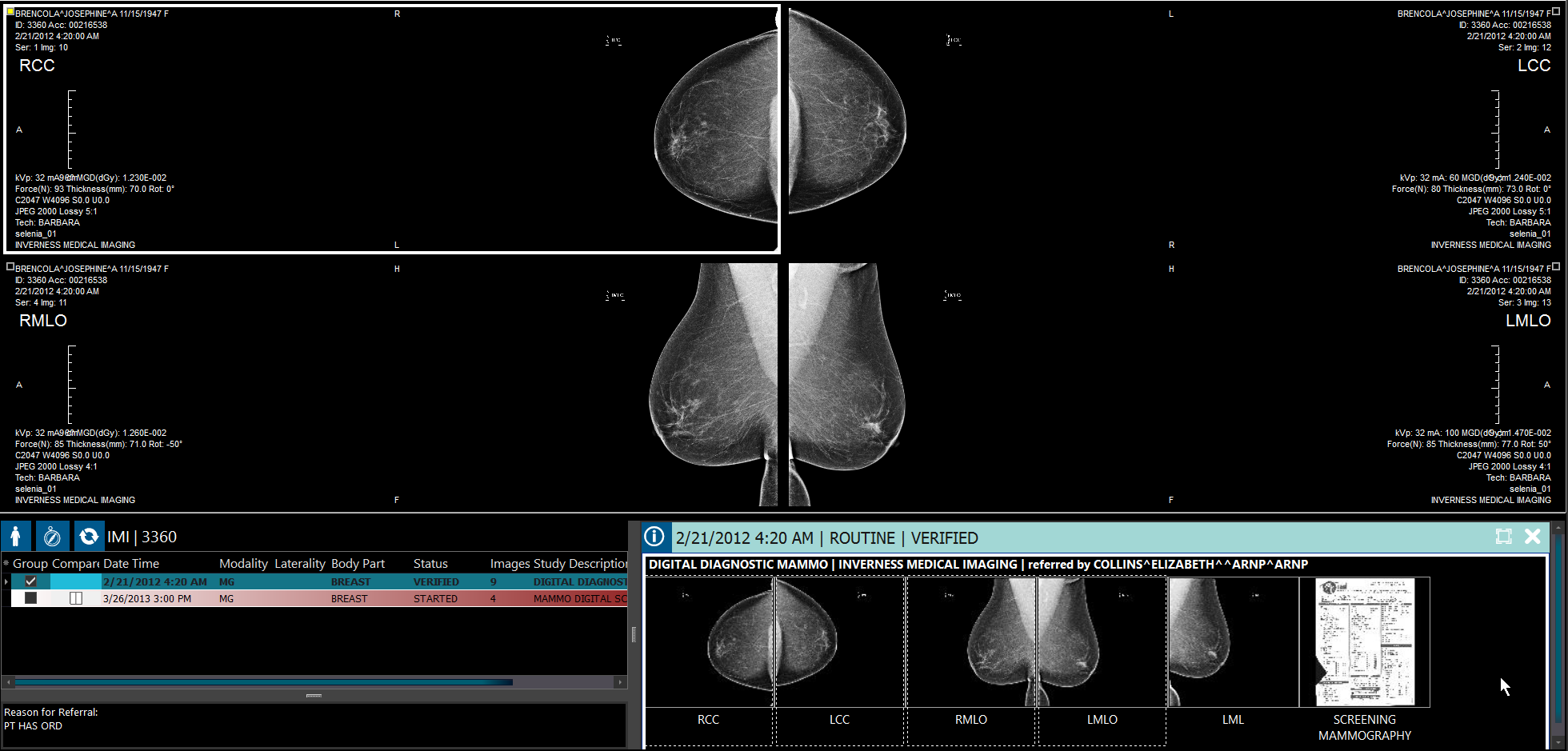The height and width of the screenshot is (751, 1568).
Task: Click right arrow of horizontal scrollbar
Action: (x=620, y=682)
